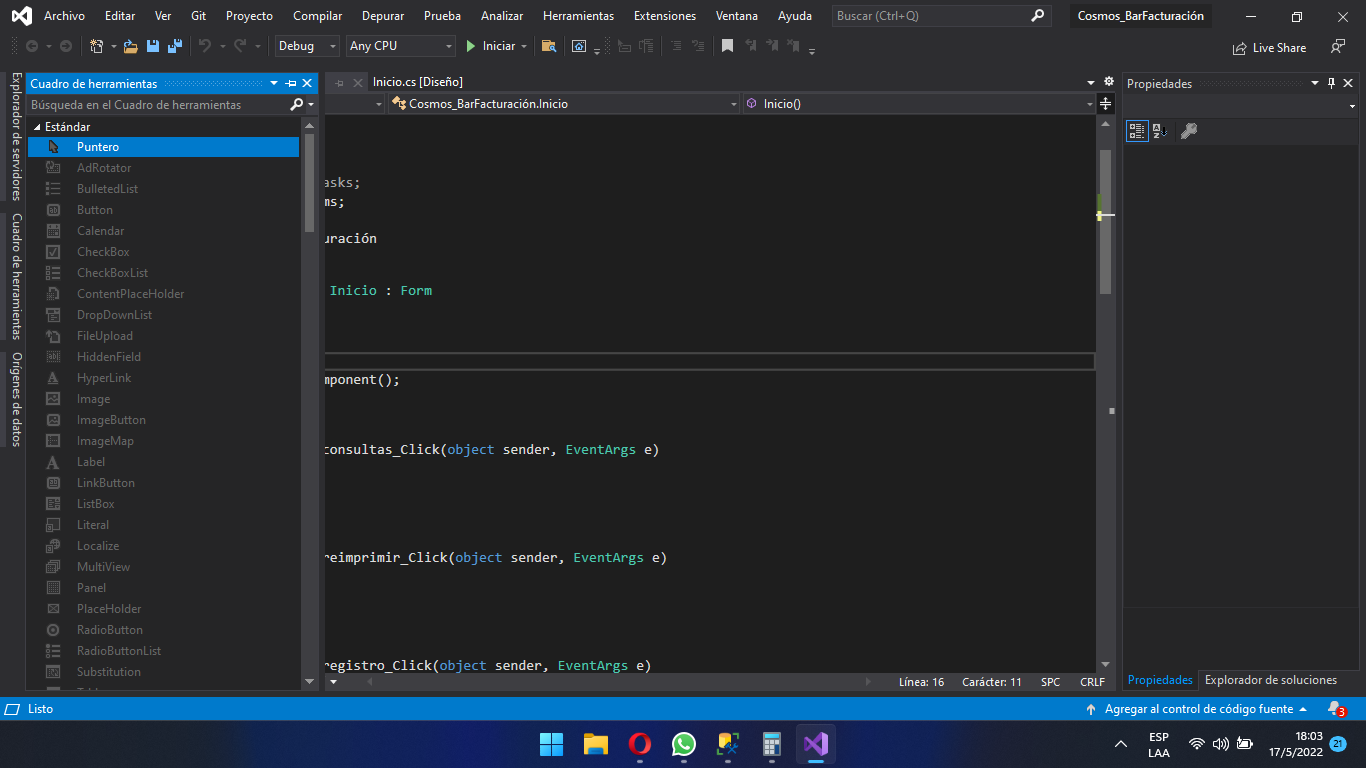Screen dimensions: 1366x768
Task: Click the Find in Files icon
Action: [549, 46]
